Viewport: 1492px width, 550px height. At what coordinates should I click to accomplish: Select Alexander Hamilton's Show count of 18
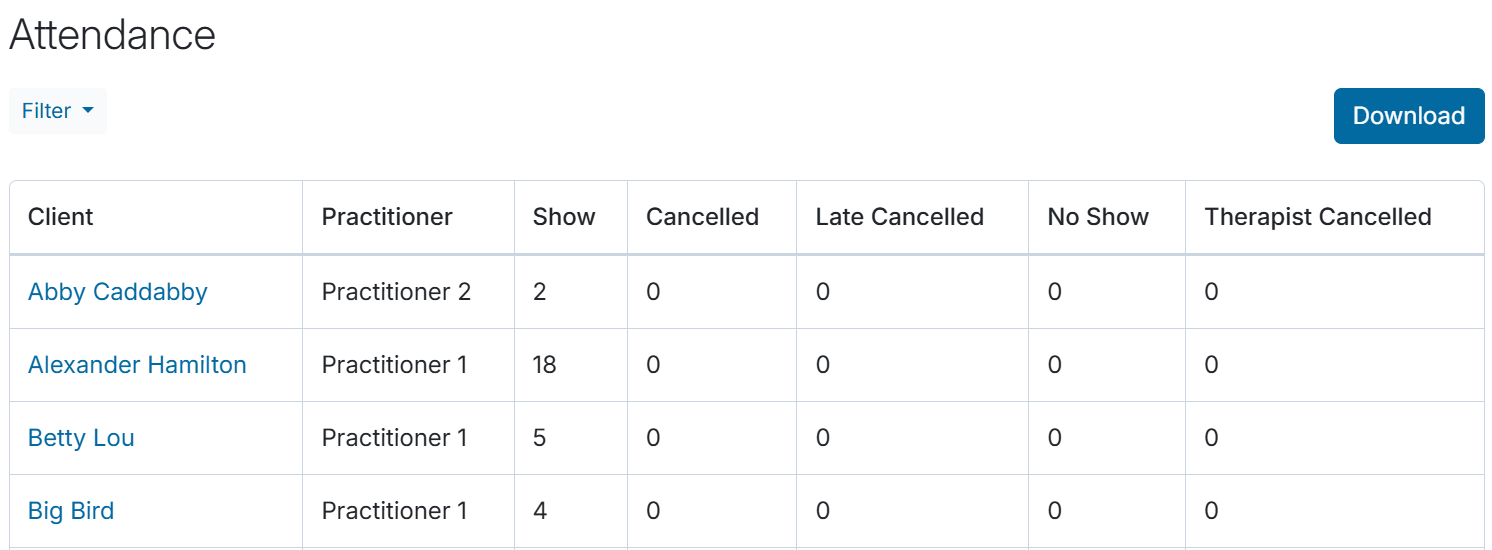pyautogui.click(x=545, y=365)
